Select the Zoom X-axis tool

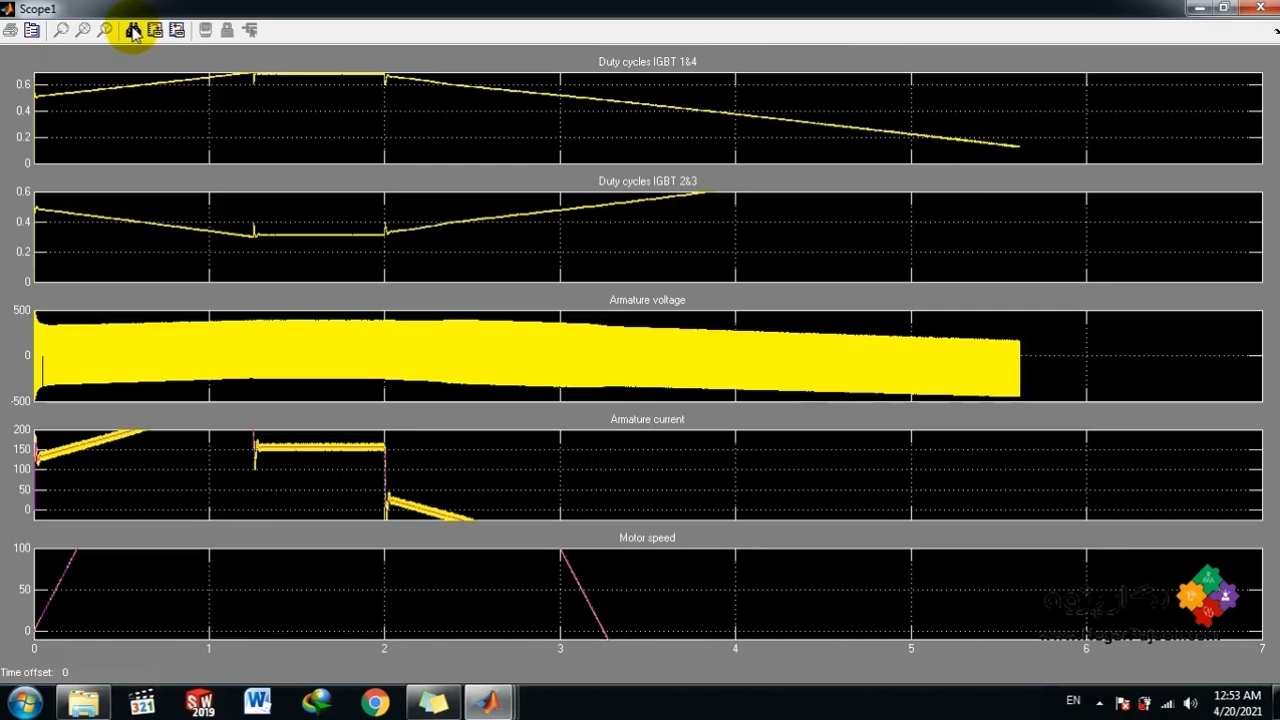[x=83, y=31]
